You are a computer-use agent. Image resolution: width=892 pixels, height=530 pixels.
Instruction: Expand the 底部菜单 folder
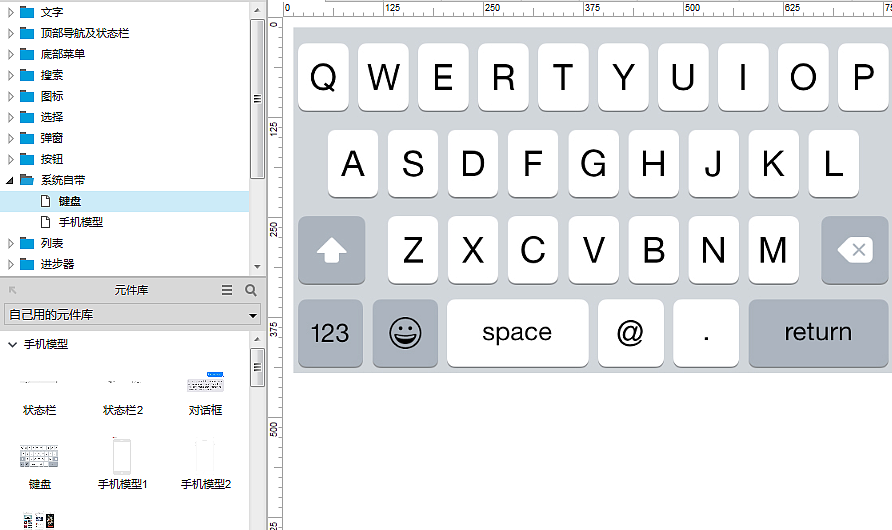[x=10, y=54]
